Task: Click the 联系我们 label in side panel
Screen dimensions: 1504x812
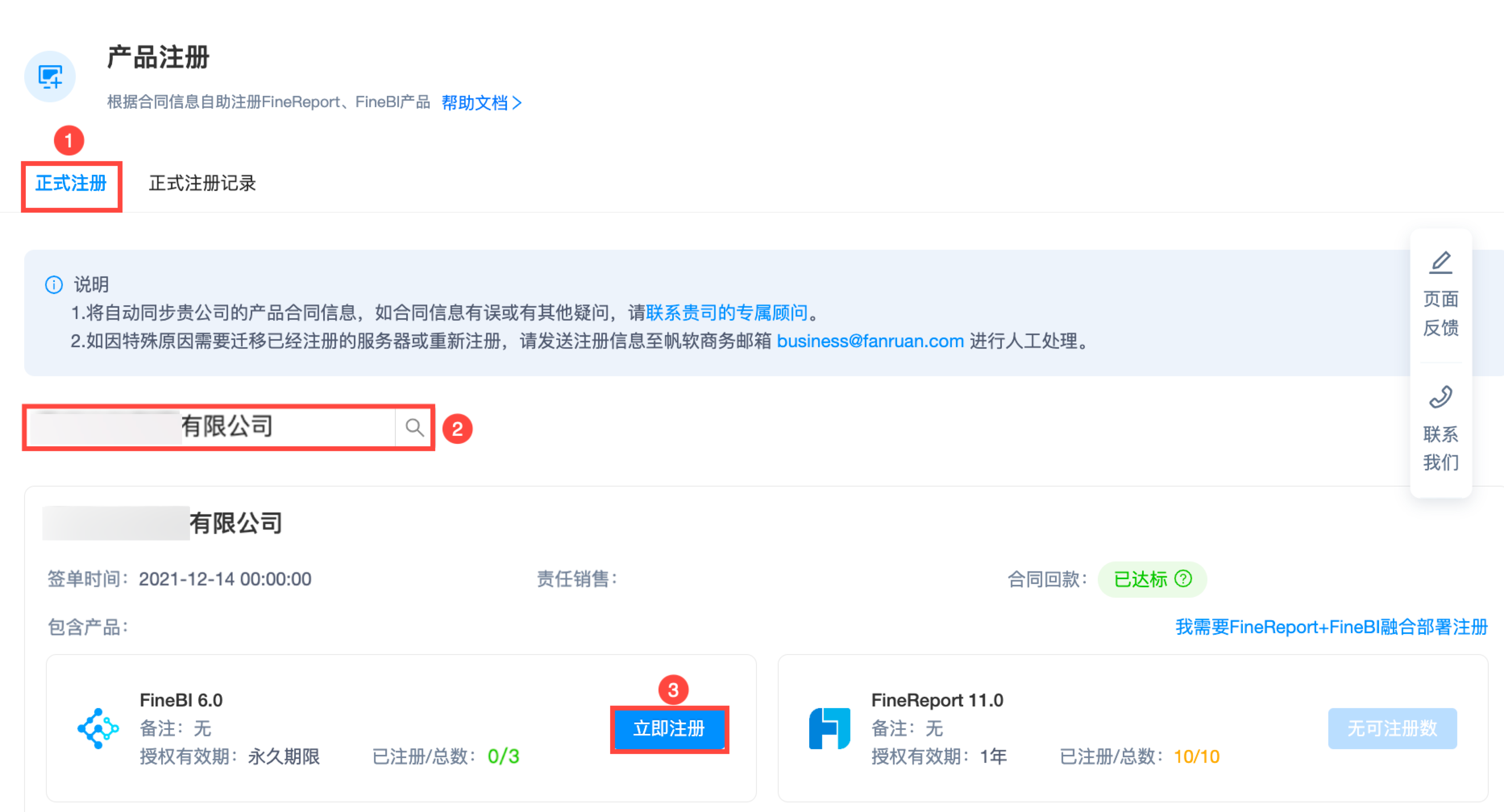Action: tap(1440, 448)
